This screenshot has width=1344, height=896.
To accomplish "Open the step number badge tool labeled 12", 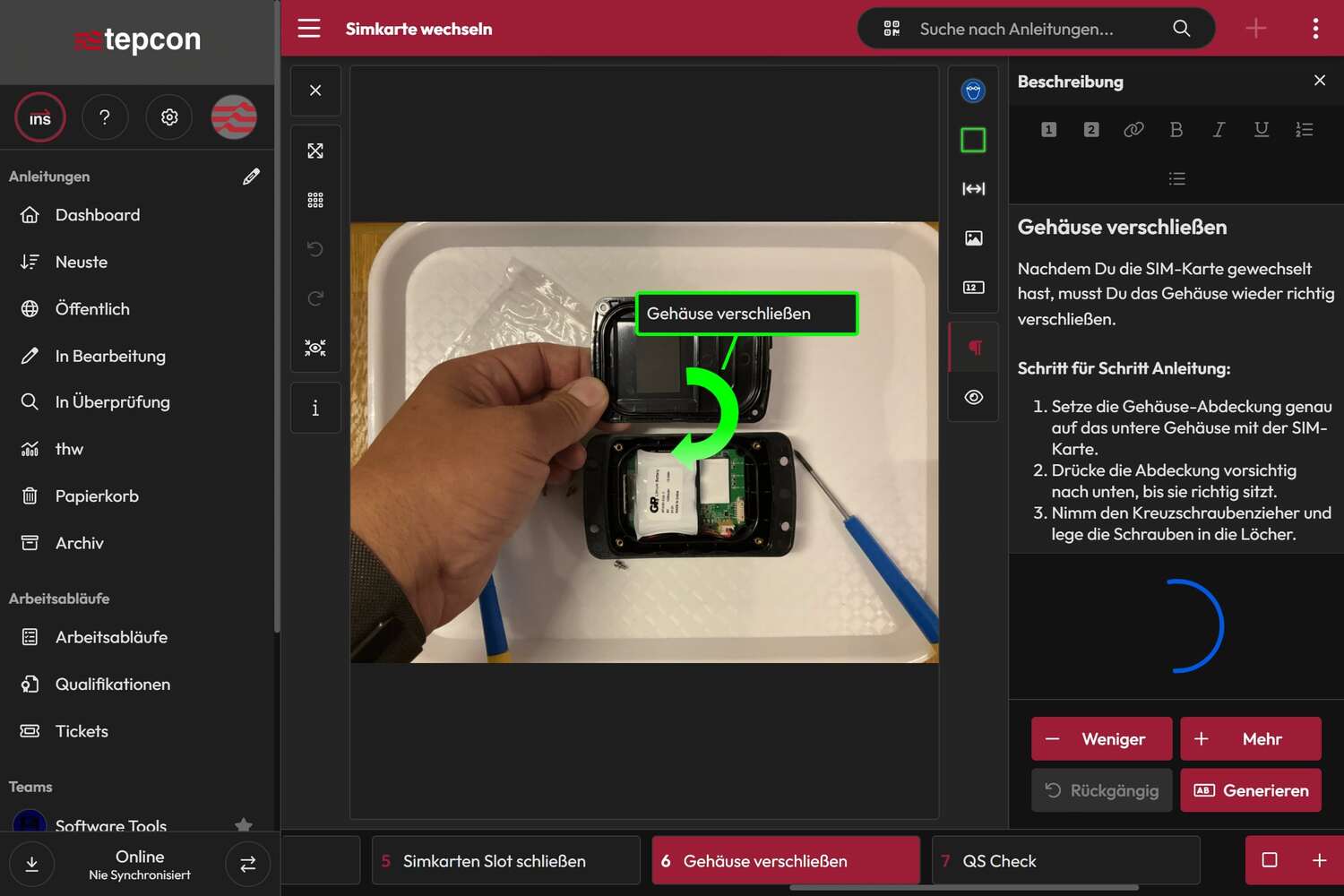I will point(973,287).
